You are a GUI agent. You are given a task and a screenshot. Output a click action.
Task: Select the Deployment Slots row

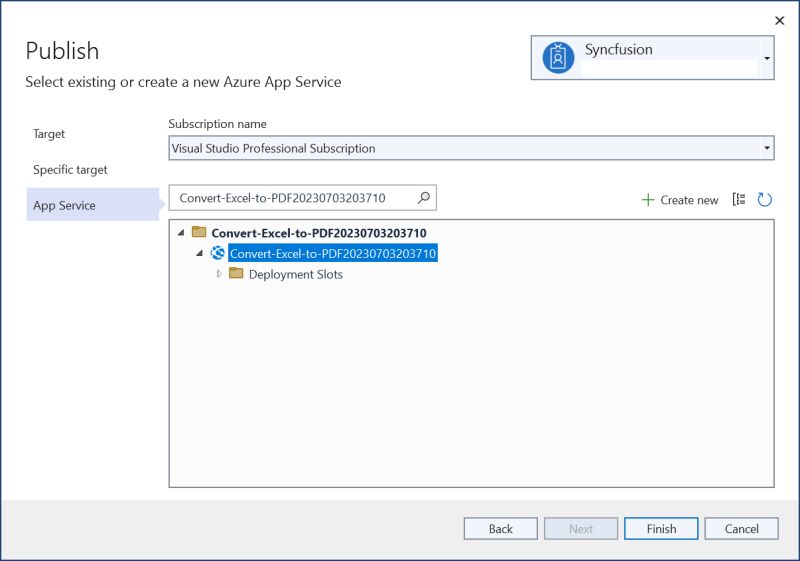[x=295, y=274]
